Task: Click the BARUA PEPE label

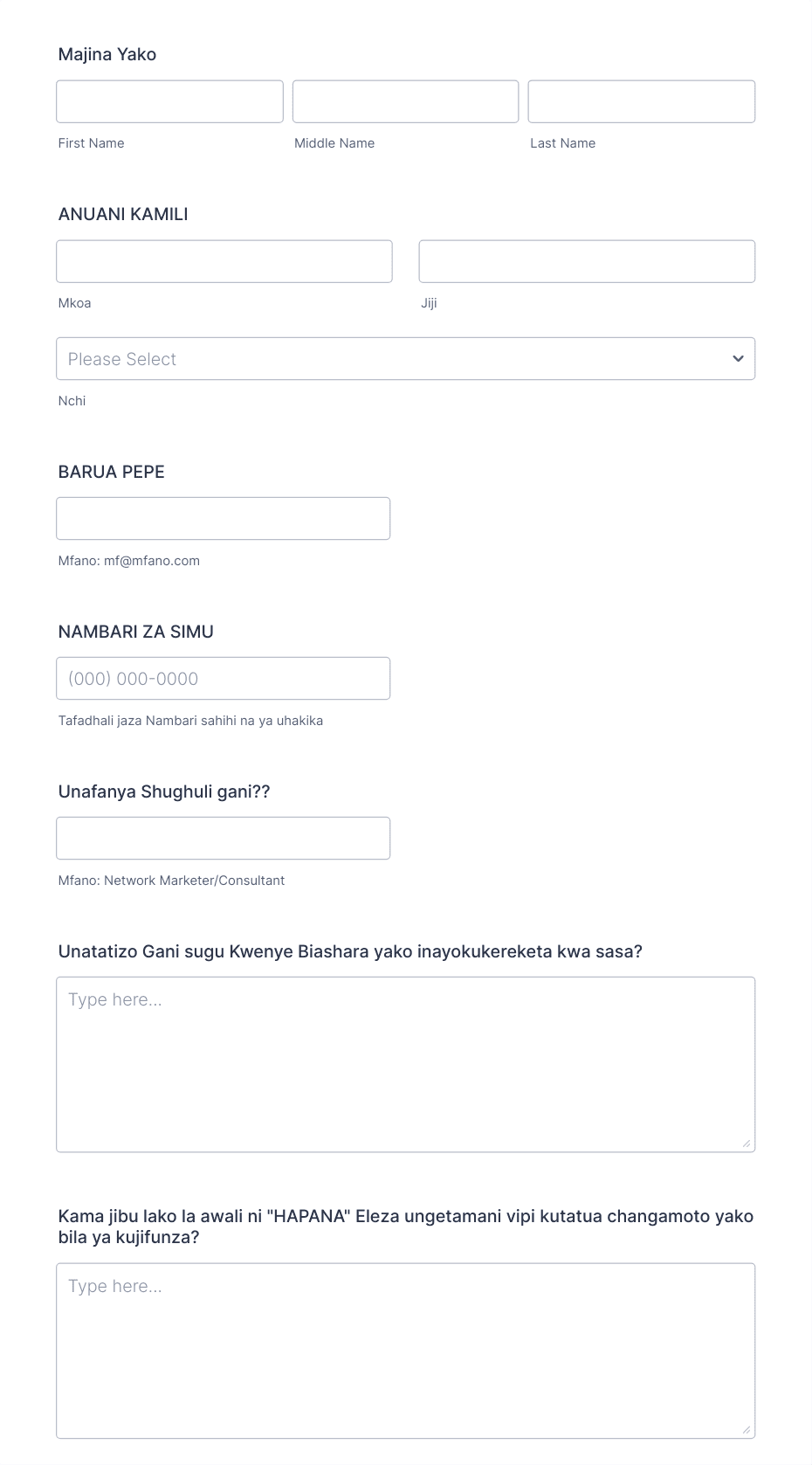Action: tap(112, 472)
